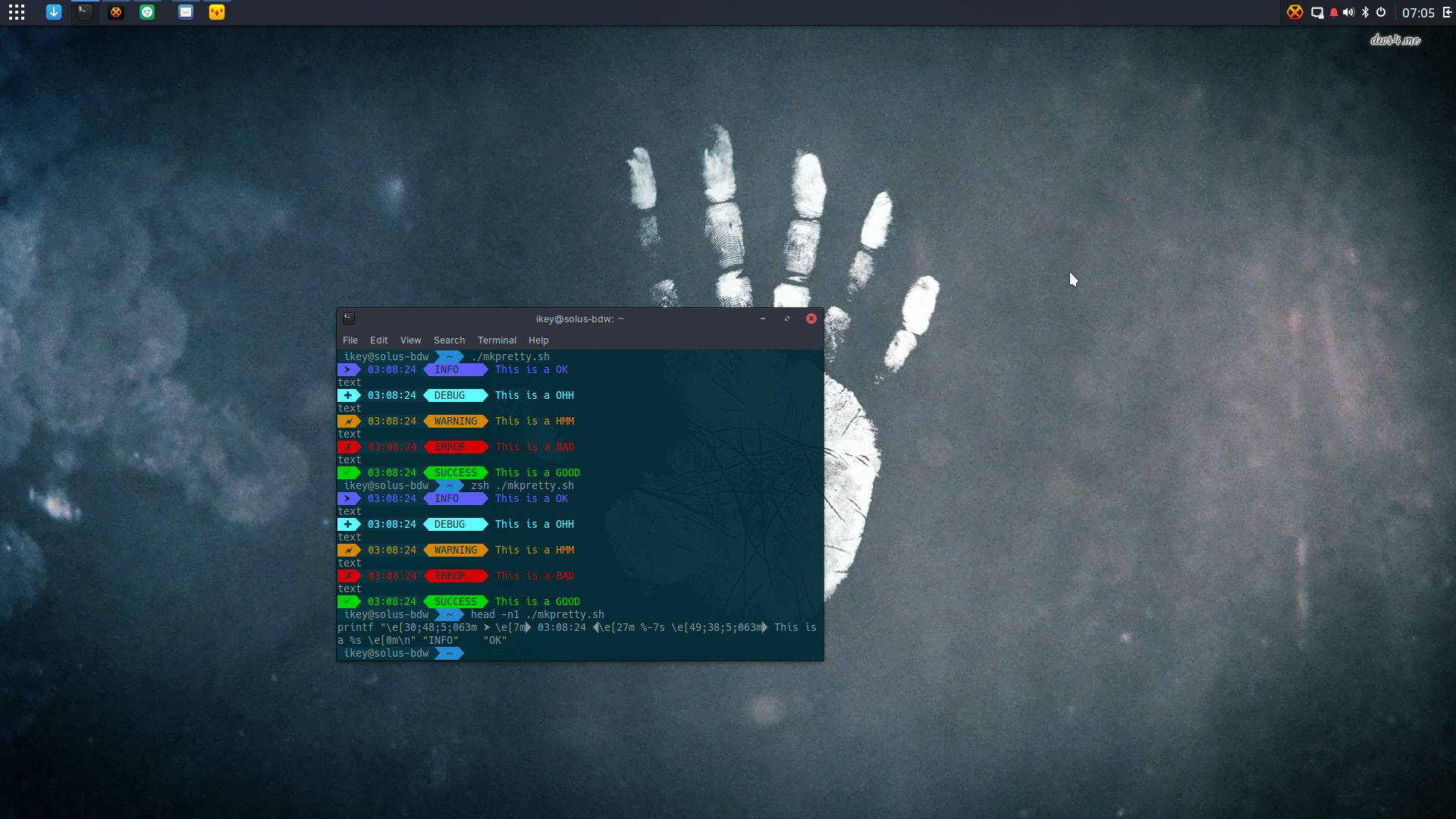Launch the Software Center download icon
Image resolution: width=1456 pixels, height=819 pixels.
[54, 12]
